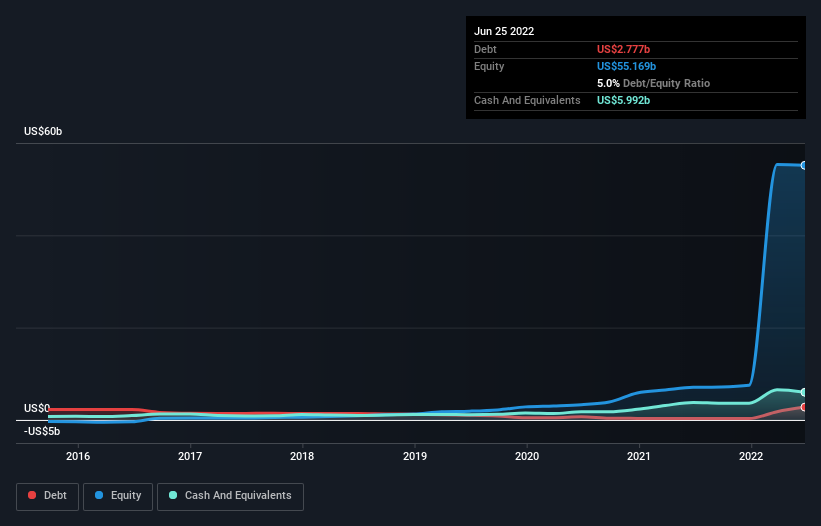This screenshot has height=526, width=821.
Task: Toggle Cash And Equivalents legend button
Action: click(x=230, y=496)
